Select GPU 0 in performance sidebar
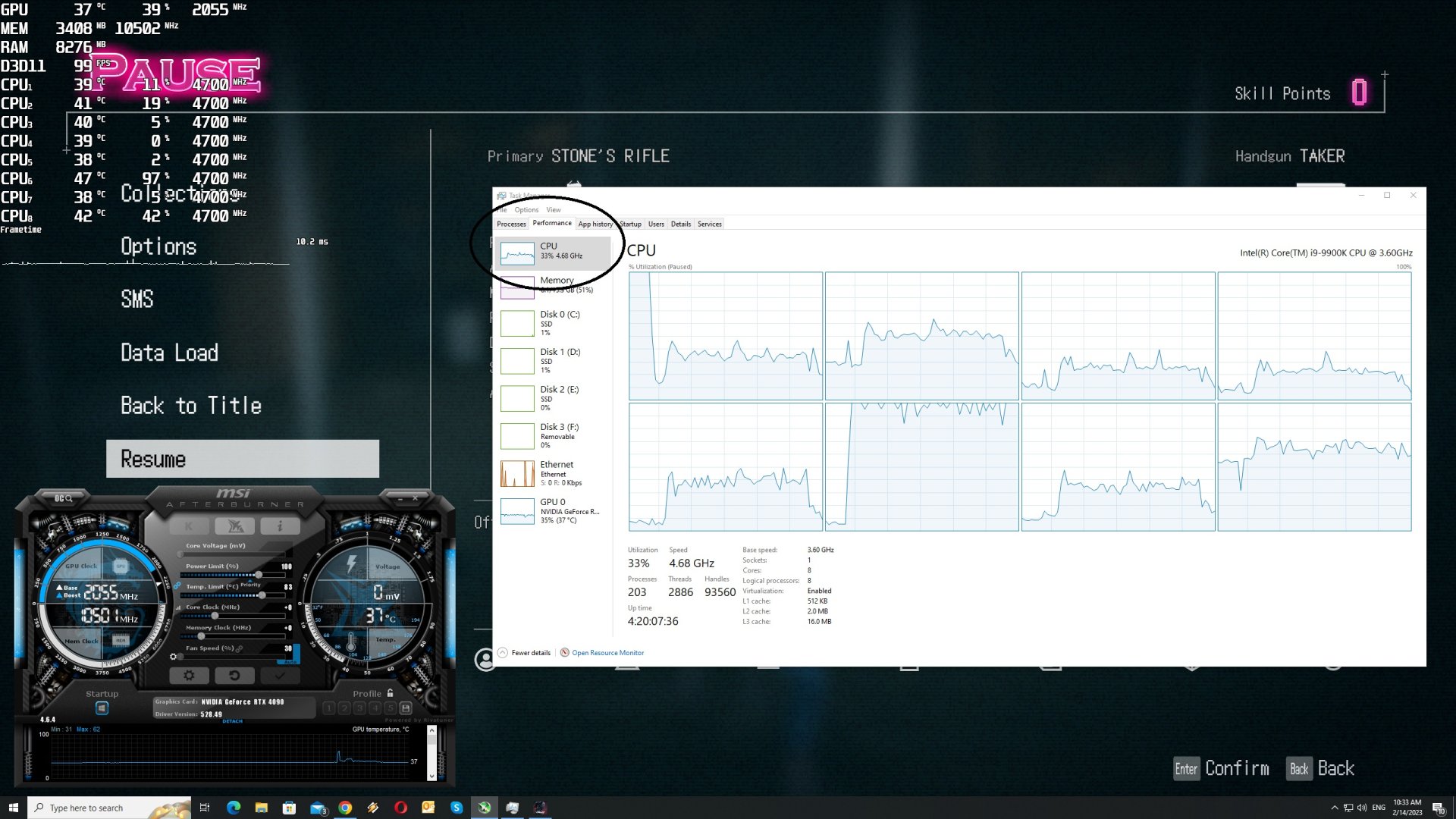Viewport: 1456px width, 819px height. (552, 511)
